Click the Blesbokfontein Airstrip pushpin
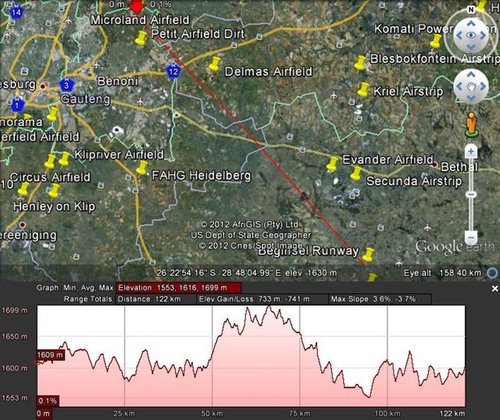500x420 pixels. tap(360, 63)
